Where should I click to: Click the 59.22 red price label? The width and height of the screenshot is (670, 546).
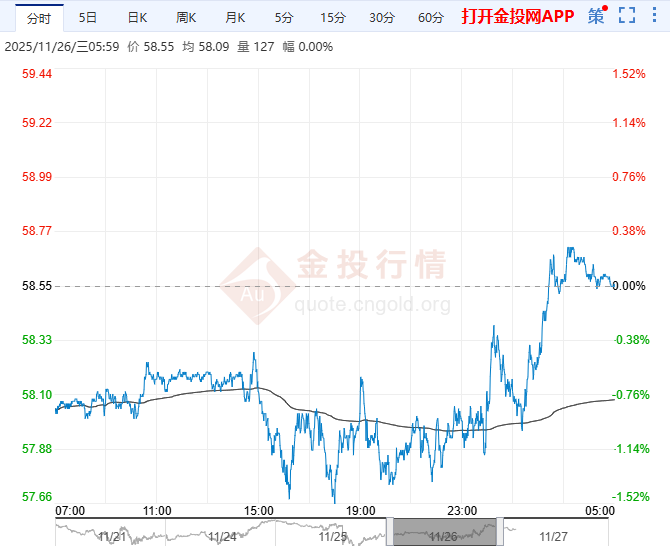point(37,123)
